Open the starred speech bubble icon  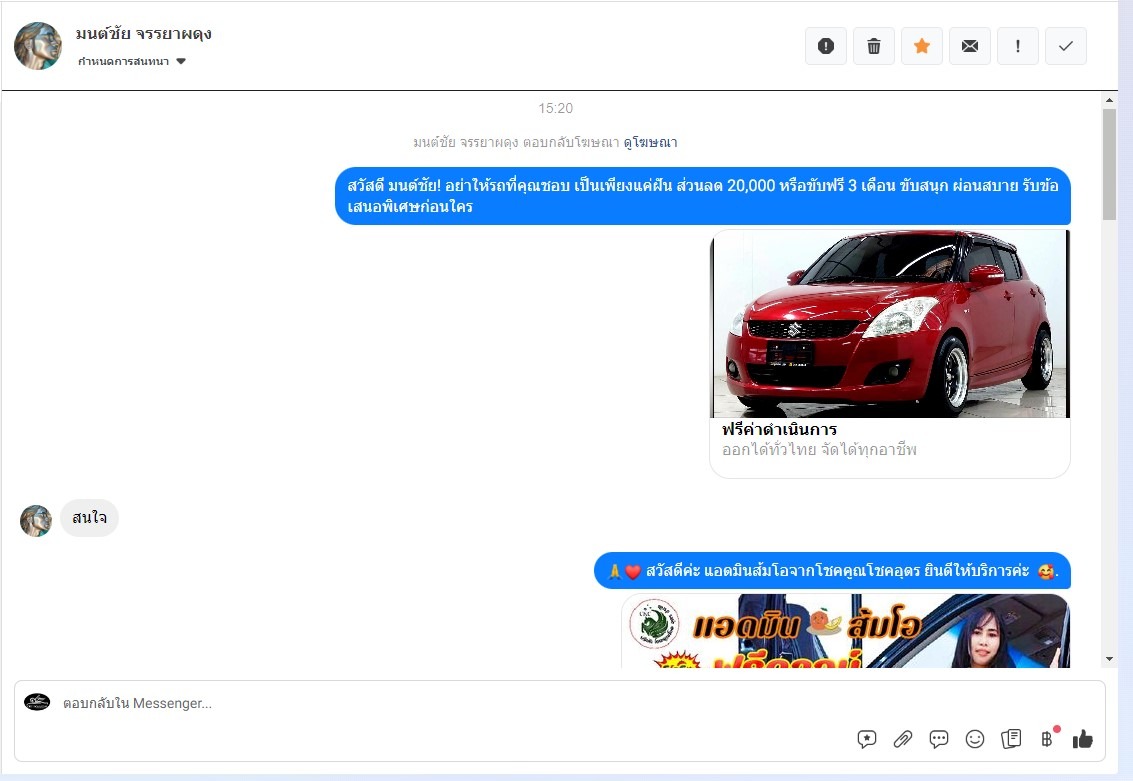click(x=867, y=739)
